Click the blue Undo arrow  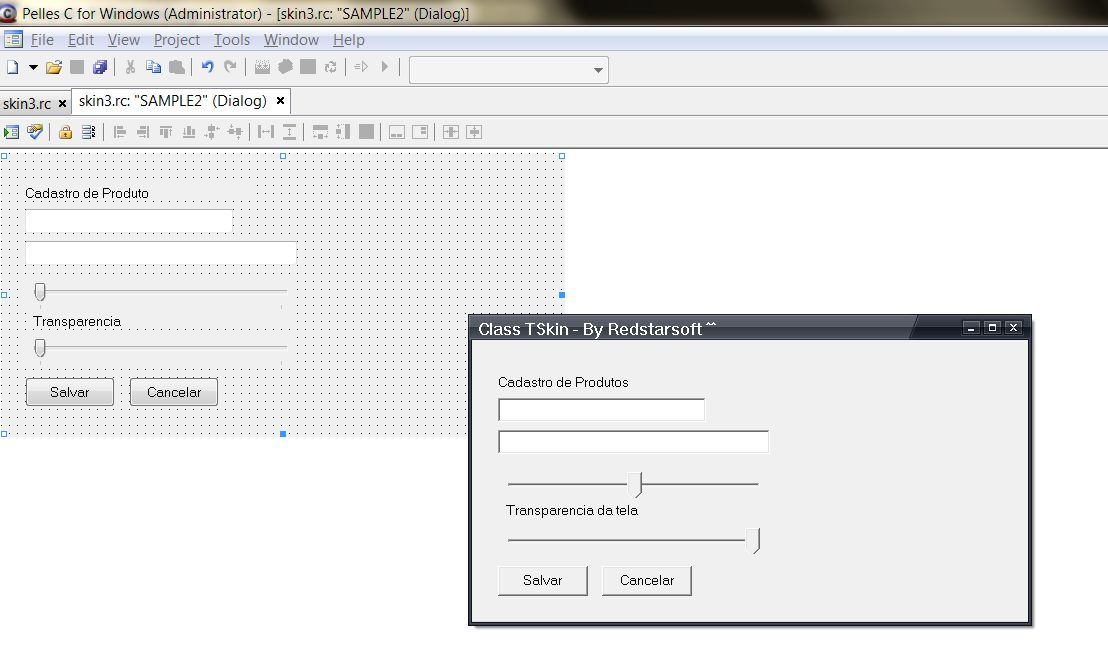coord(207,67)
